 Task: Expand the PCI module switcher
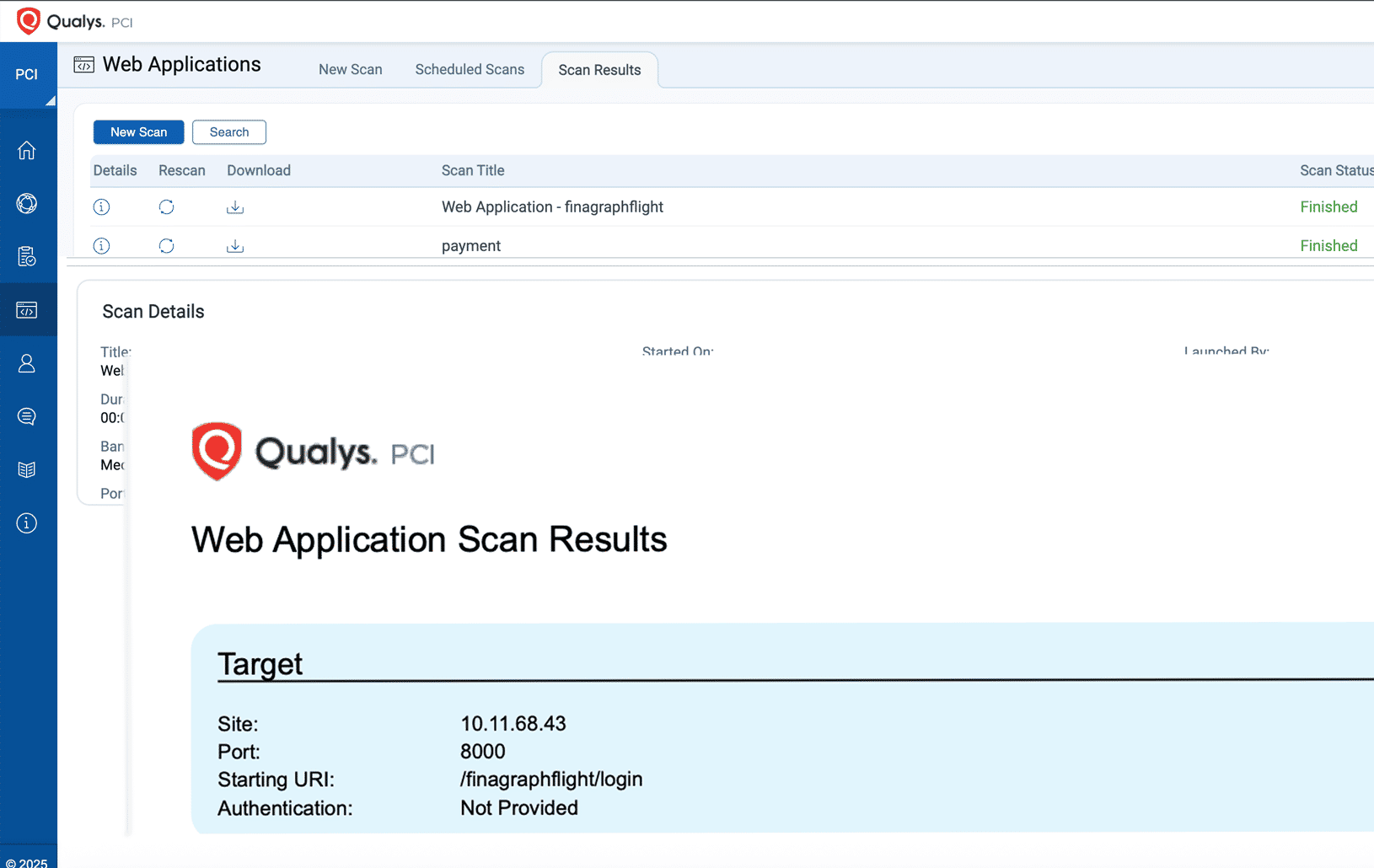(x=28, y=75)
